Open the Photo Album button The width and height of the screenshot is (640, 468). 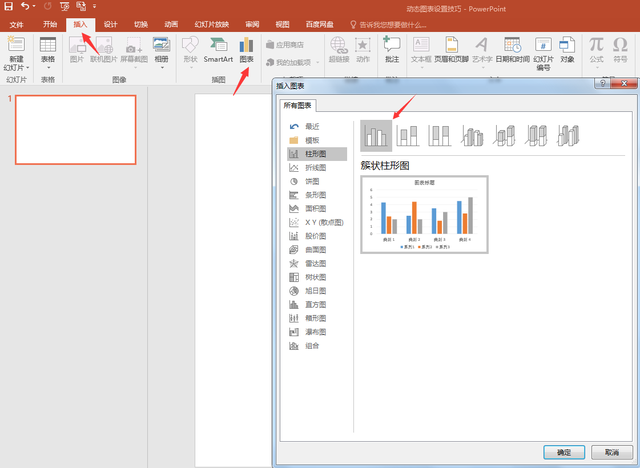coord(162,52)
